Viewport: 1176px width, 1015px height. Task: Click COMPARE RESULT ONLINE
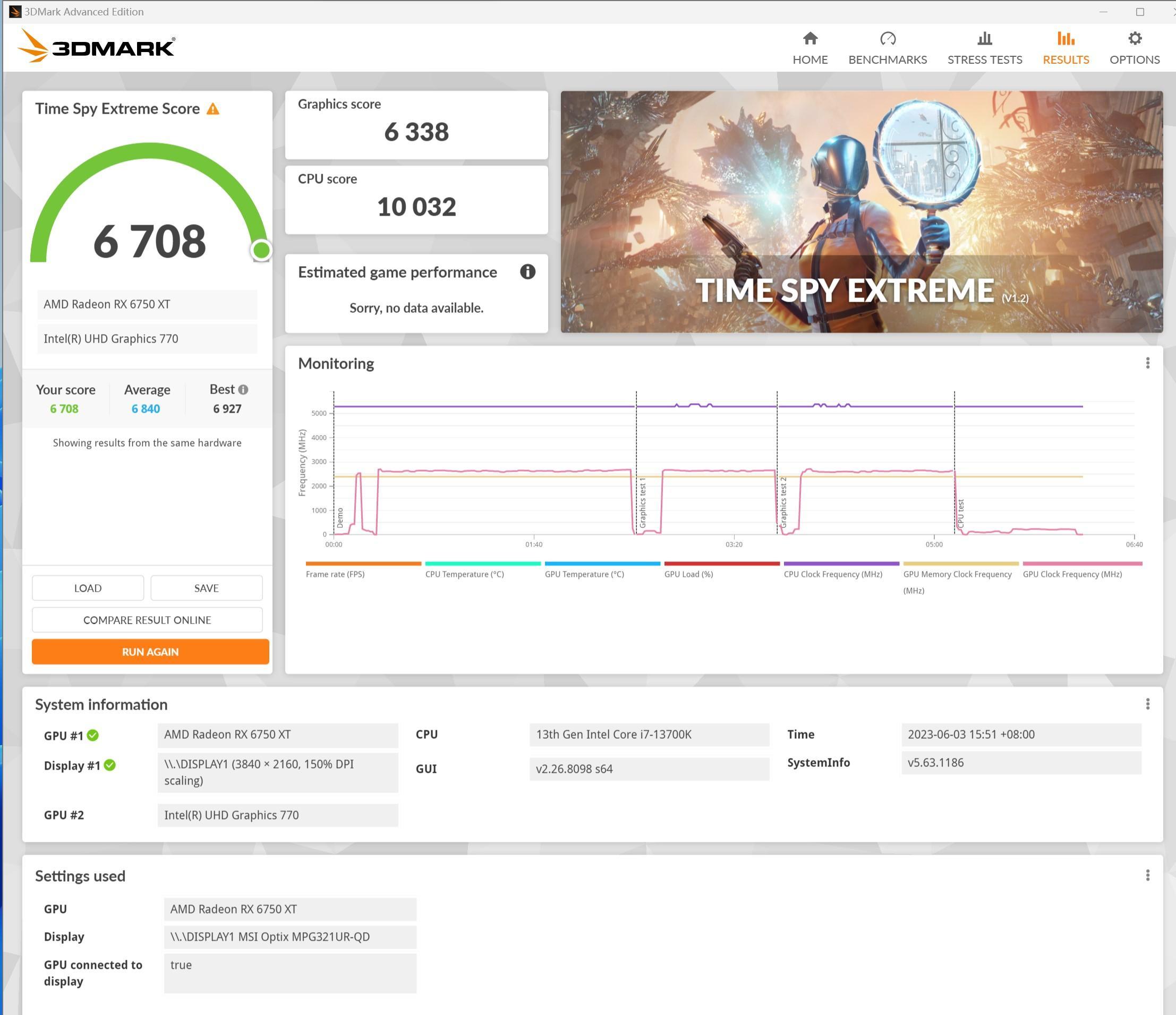[x=147, y=620]
